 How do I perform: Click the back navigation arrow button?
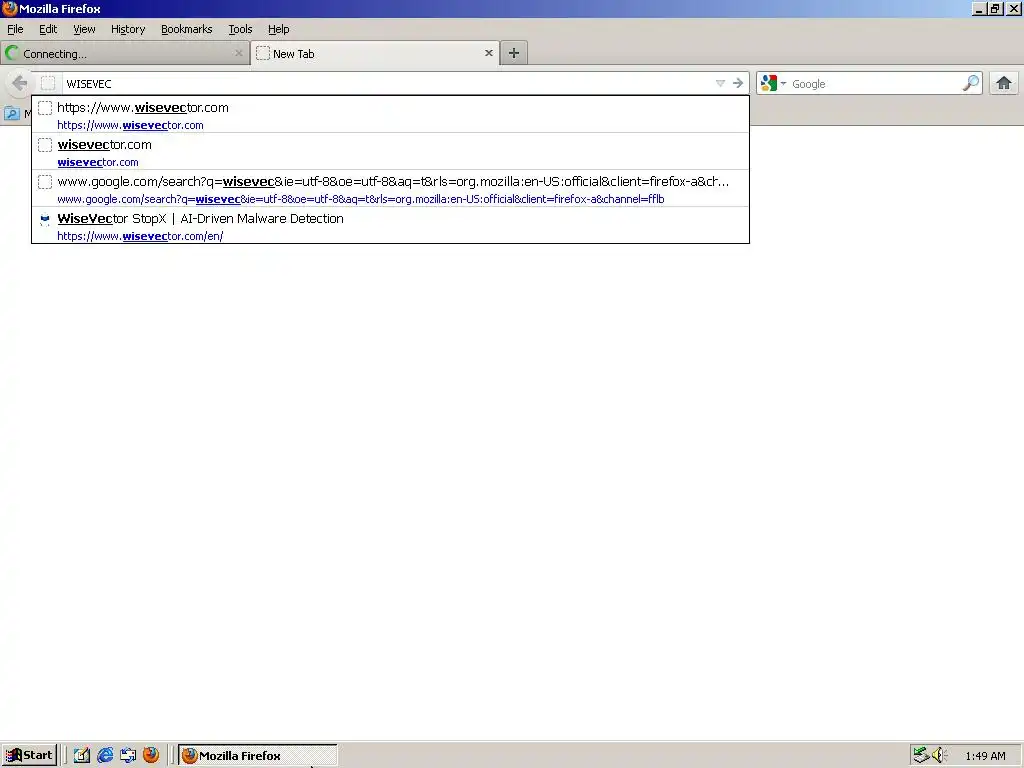point(19,84)
